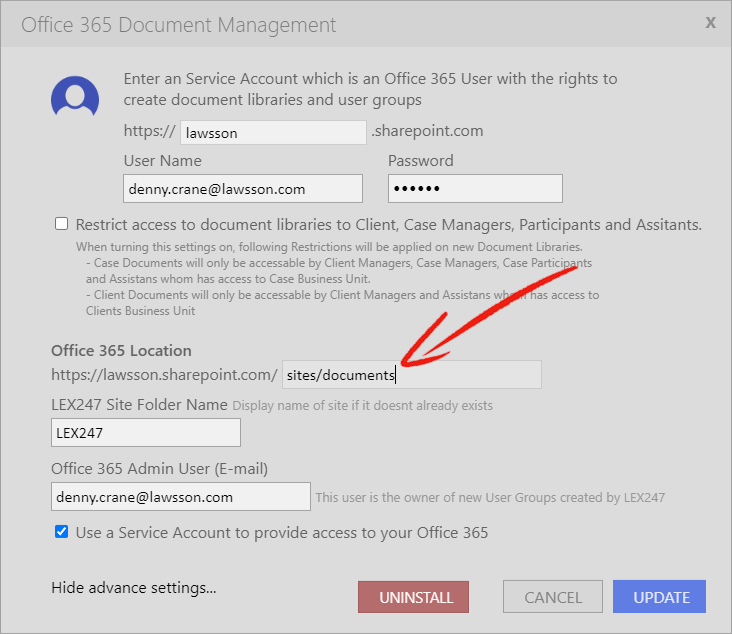Click the Password input field
The image size is (732, 634).
[475, 189]
